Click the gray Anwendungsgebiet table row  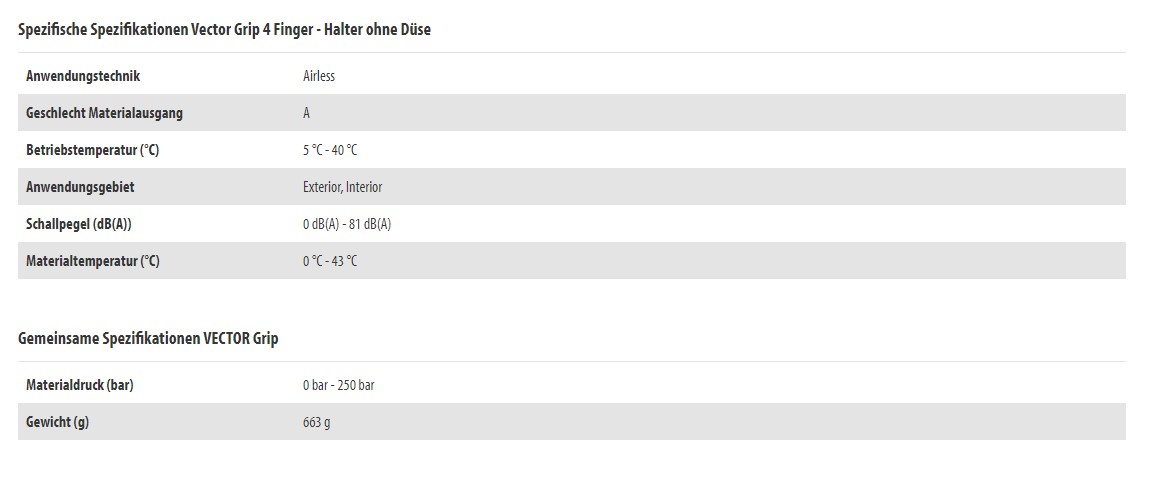(x=572, y=187)
